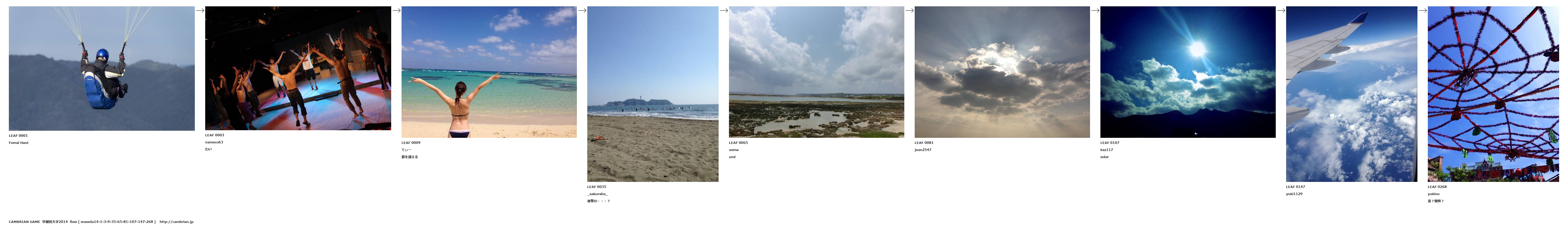1568x228 pixels.
Task: Click the username jean2547
Action: [923, 150]
